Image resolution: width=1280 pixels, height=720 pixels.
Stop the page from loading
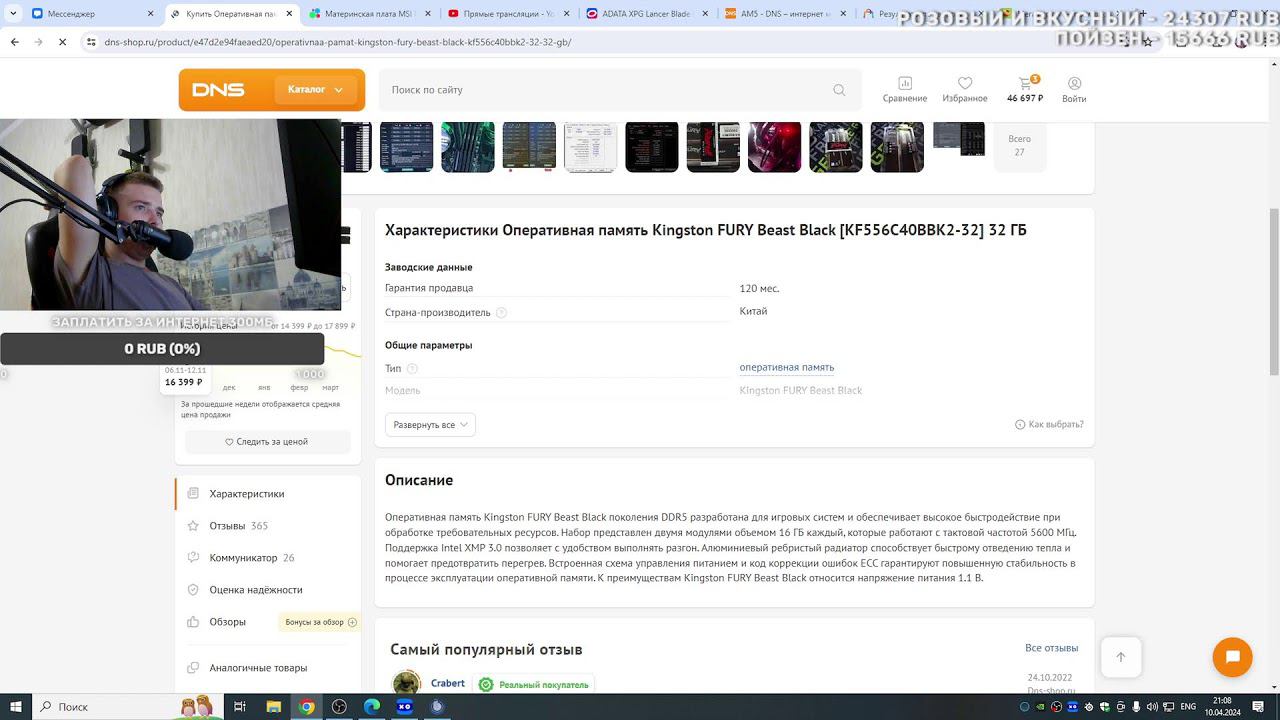pyautogui.click(x=62, y=42)
